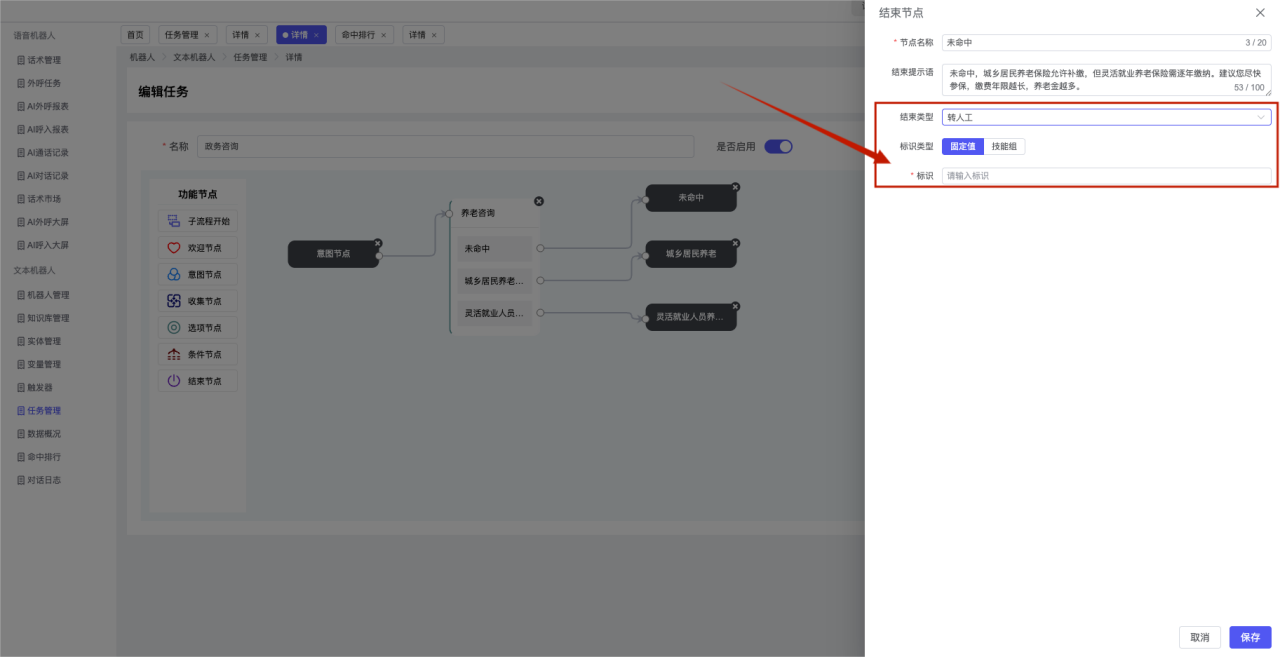Select 固定值 as the 标识类型

tap(962, 146)
